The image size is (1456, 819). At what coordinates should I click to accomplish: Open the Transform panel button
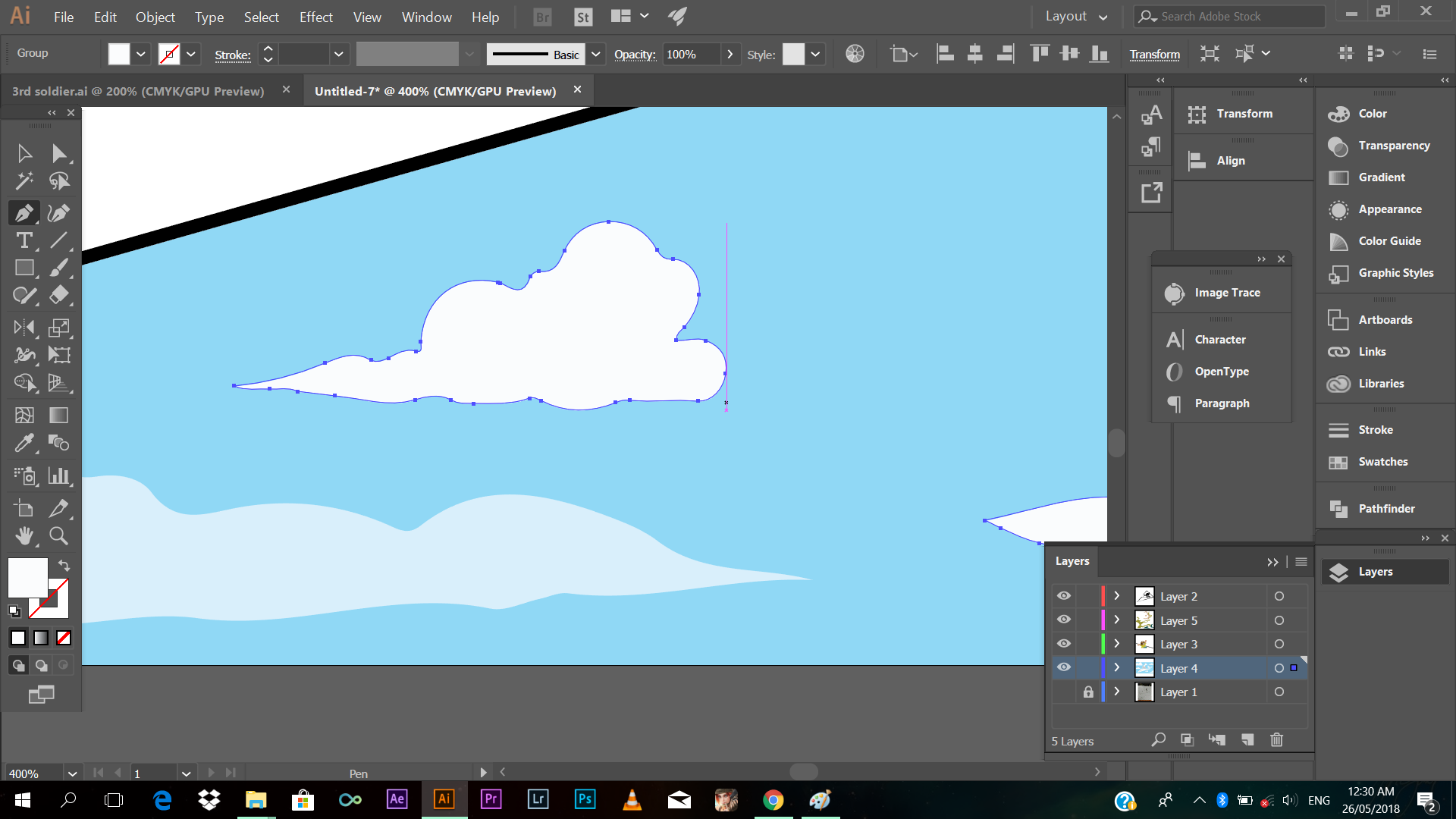coord(1242,114)
